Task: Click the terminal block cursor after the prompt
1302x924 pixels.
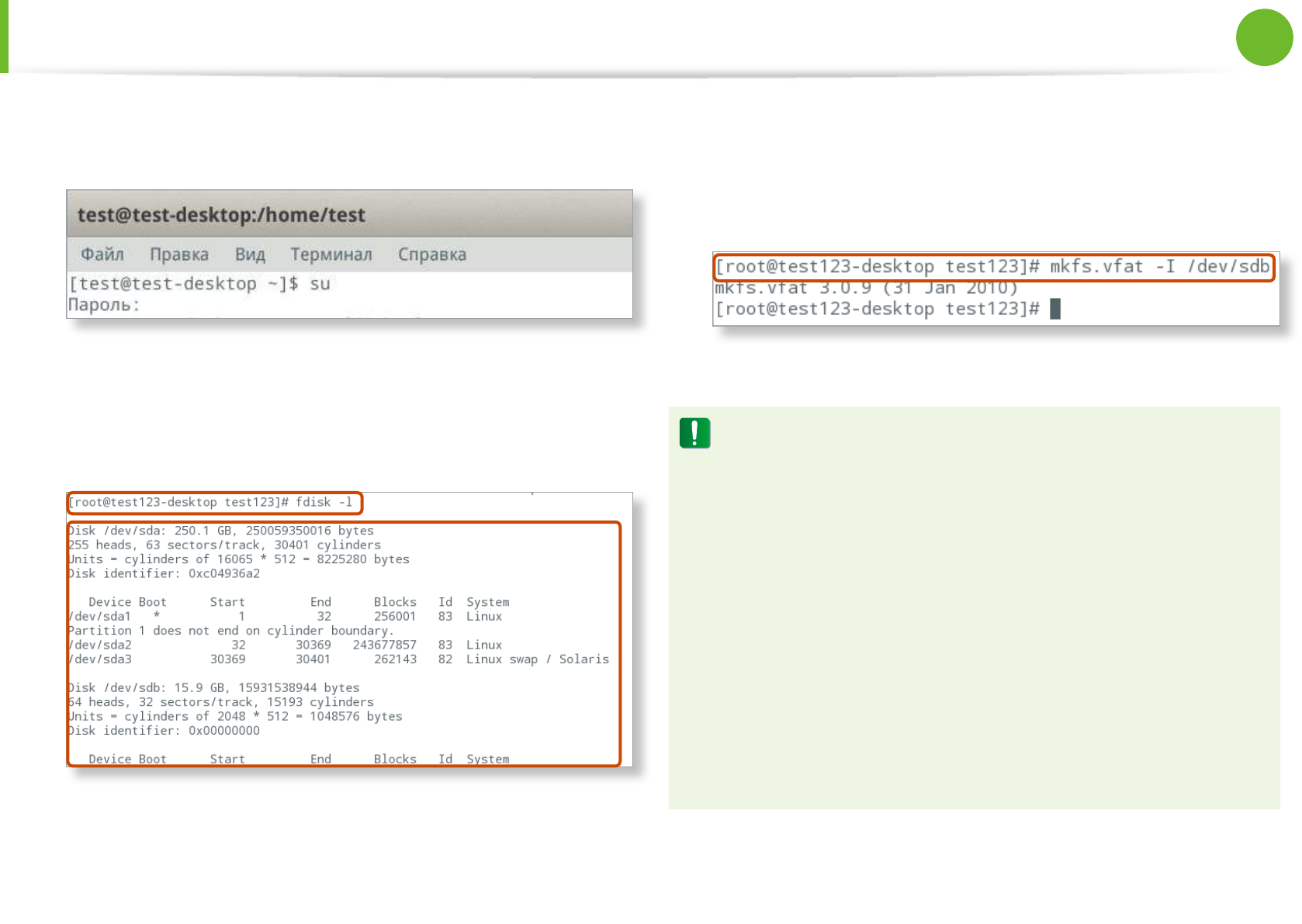Action: pyautogui.click(x=1055, y=309)
